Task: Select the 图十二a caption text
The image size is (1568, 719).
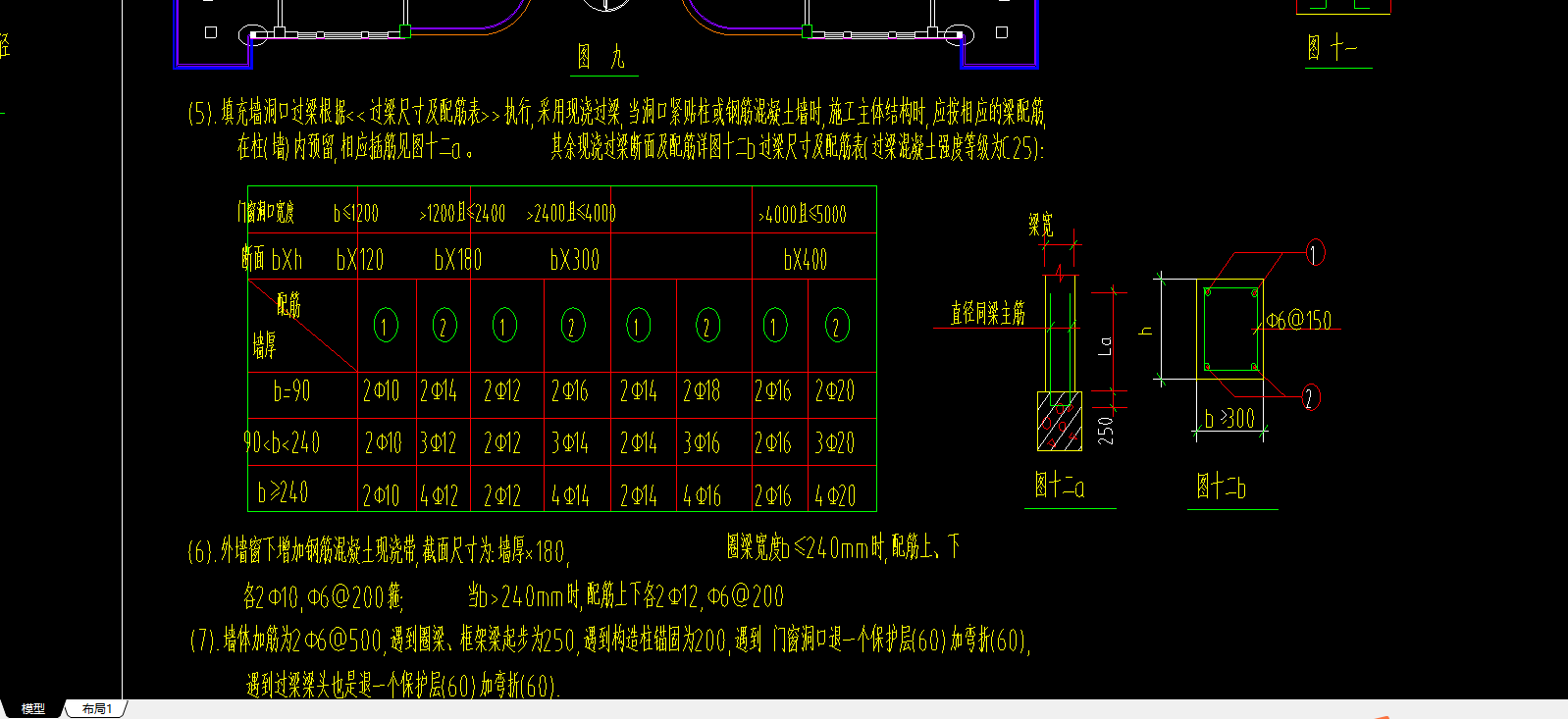Action: 1060,485
